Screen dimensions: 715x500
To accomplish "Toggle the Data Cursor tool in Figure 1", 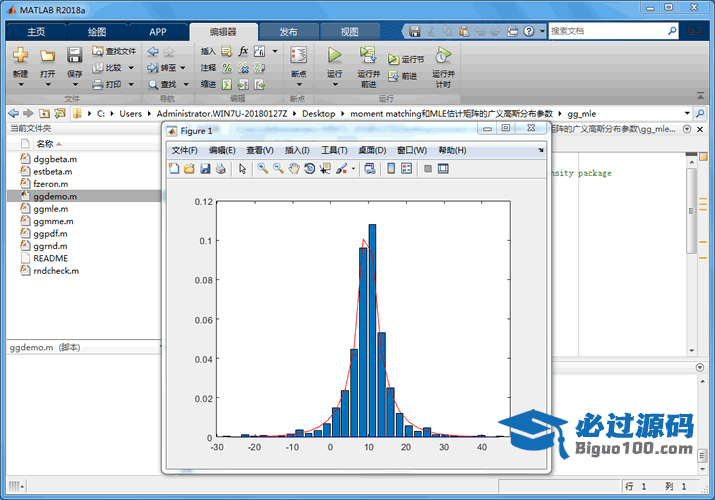I will coord(325,169).
